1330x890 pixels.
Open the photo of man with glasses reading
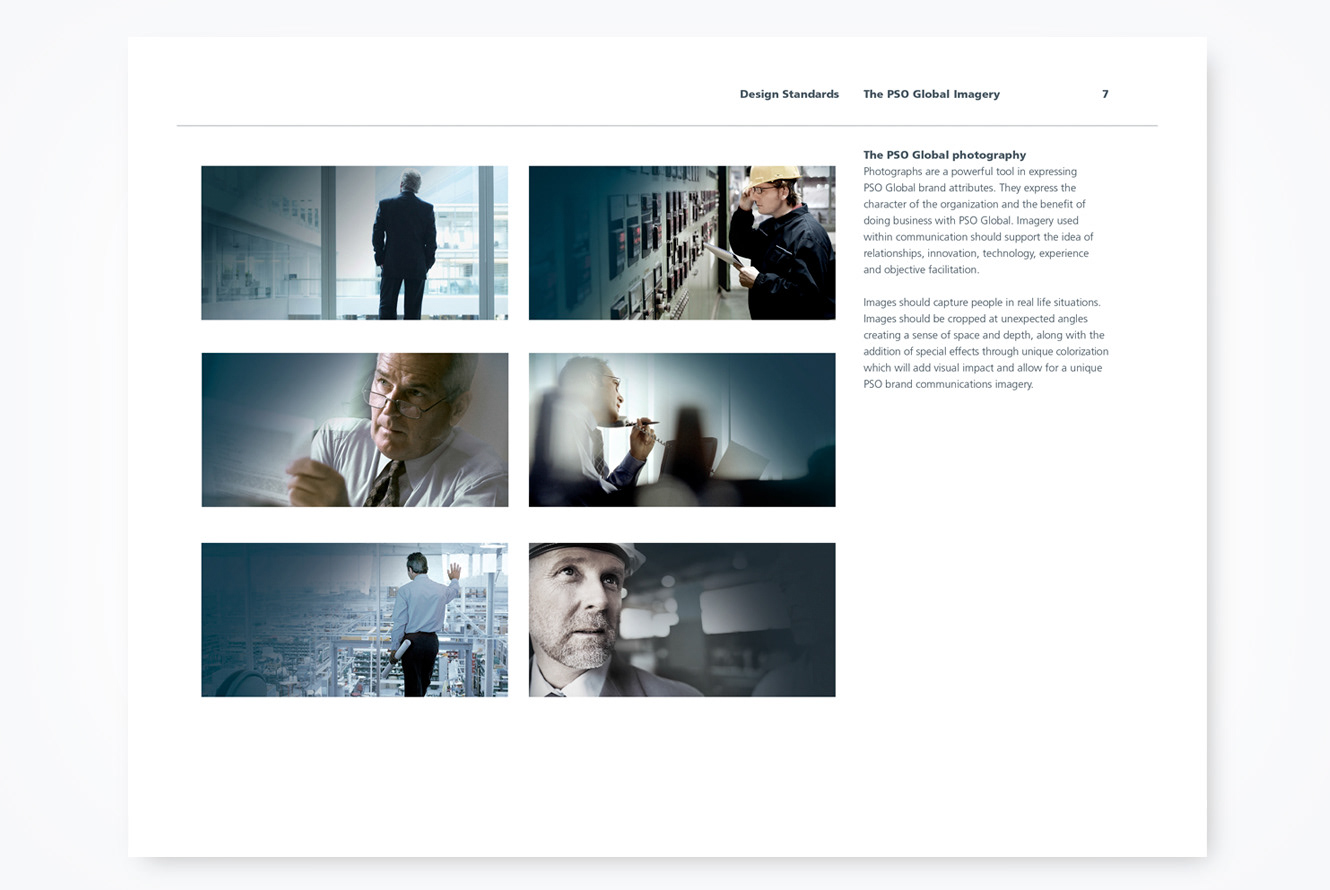354,430
